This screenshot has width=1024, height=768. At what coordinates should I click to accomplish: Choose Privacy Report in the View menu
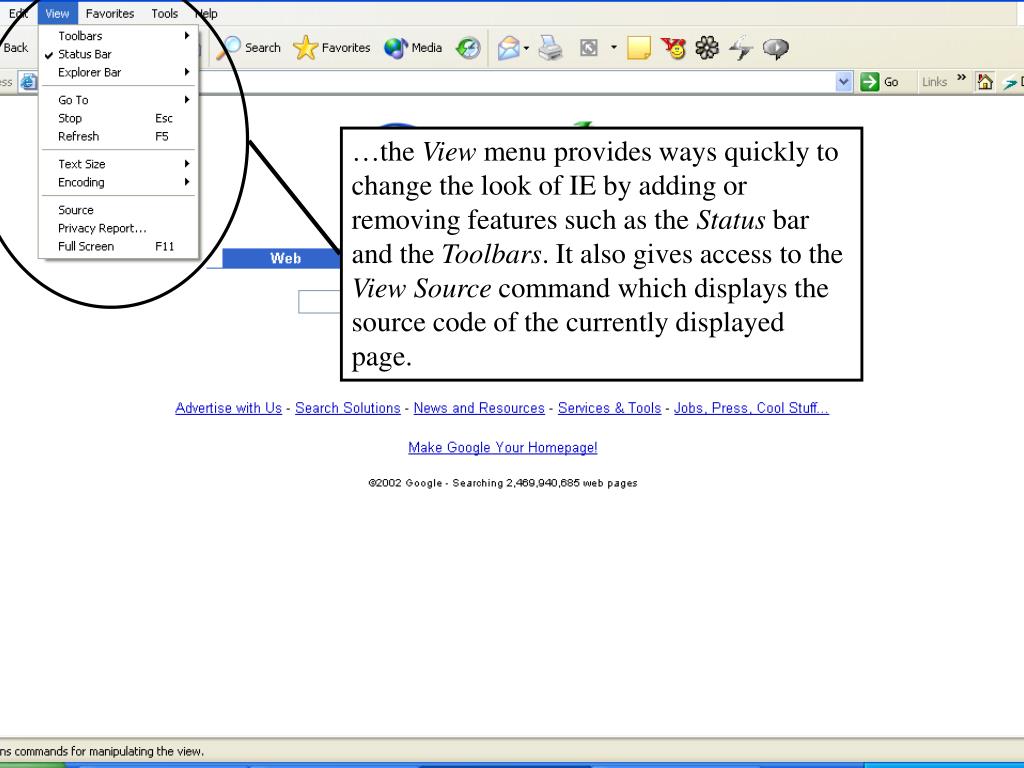pyautogui.click(x=118, y=228)
